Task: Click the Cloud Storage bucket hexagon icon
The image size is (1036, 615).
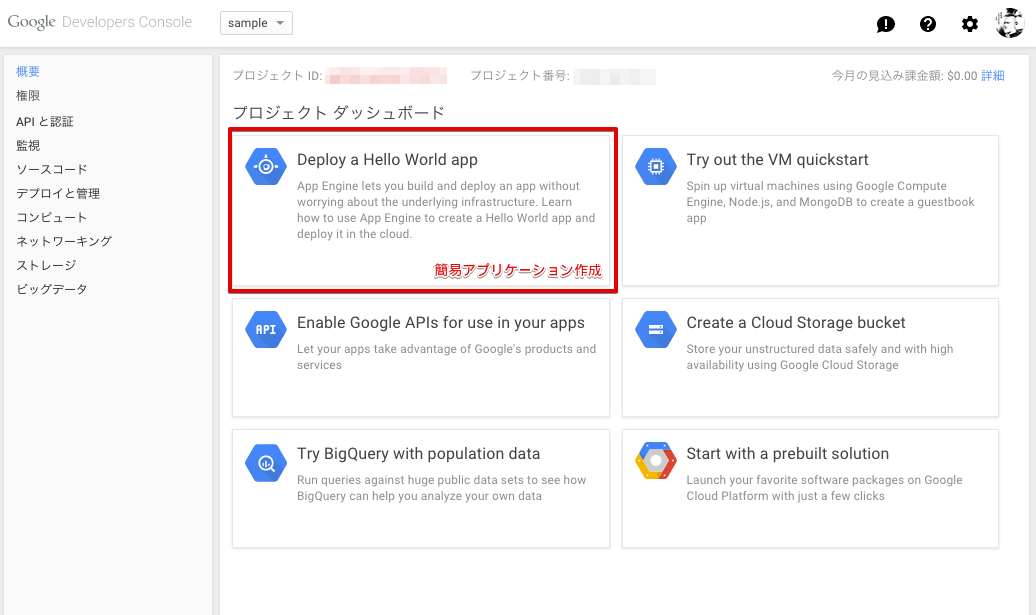Action: (655, 329)
